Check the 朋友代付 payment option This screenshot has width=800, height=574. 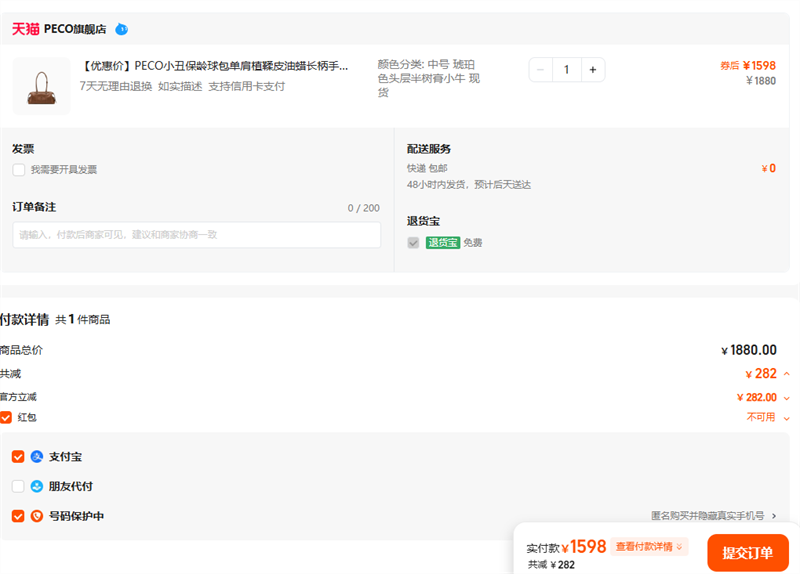18,487
